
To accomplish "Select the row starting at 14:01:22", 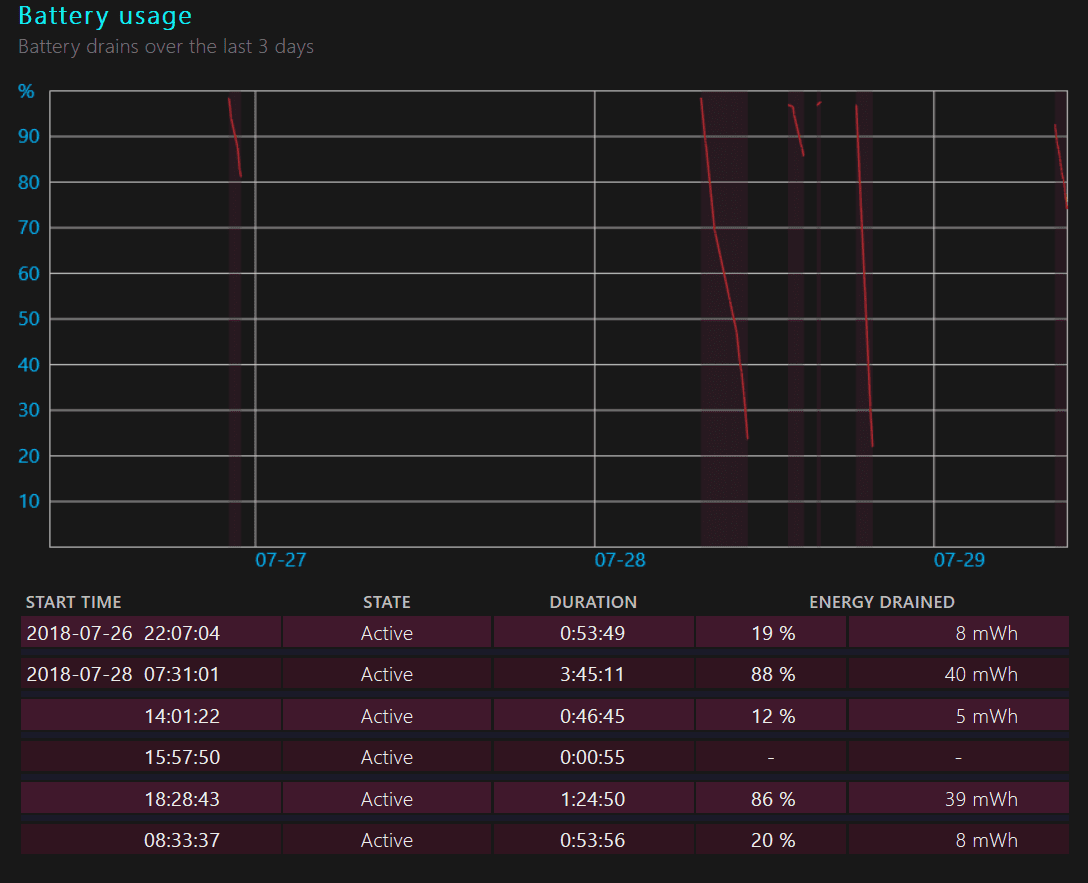I will pyautogui.click(x=181, y=716).
